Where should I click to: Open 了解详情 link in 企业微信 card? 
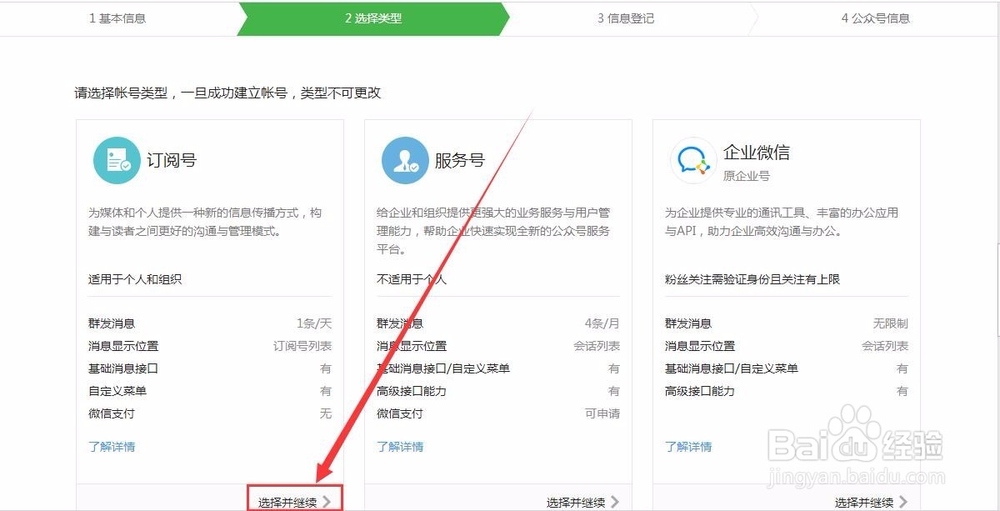688,447
